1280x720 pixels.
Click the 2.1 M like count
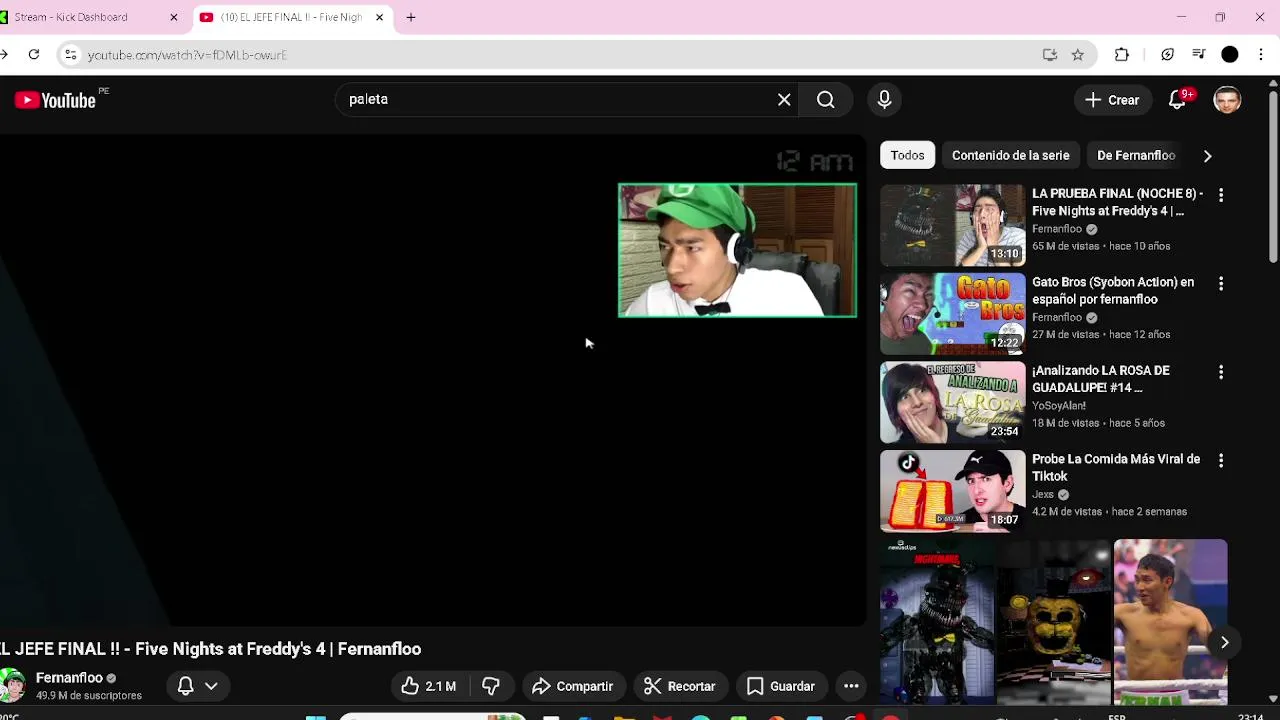coord(440,686)
